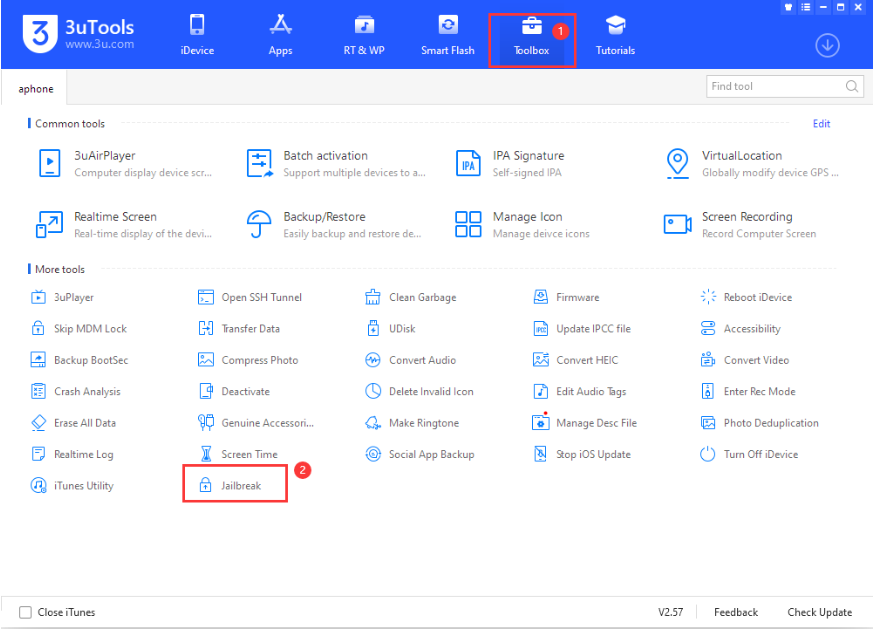Open the Smart Flash tab
Image resolution: width=873 pixels, height=629 pixels.
click(x=448, y=34)
